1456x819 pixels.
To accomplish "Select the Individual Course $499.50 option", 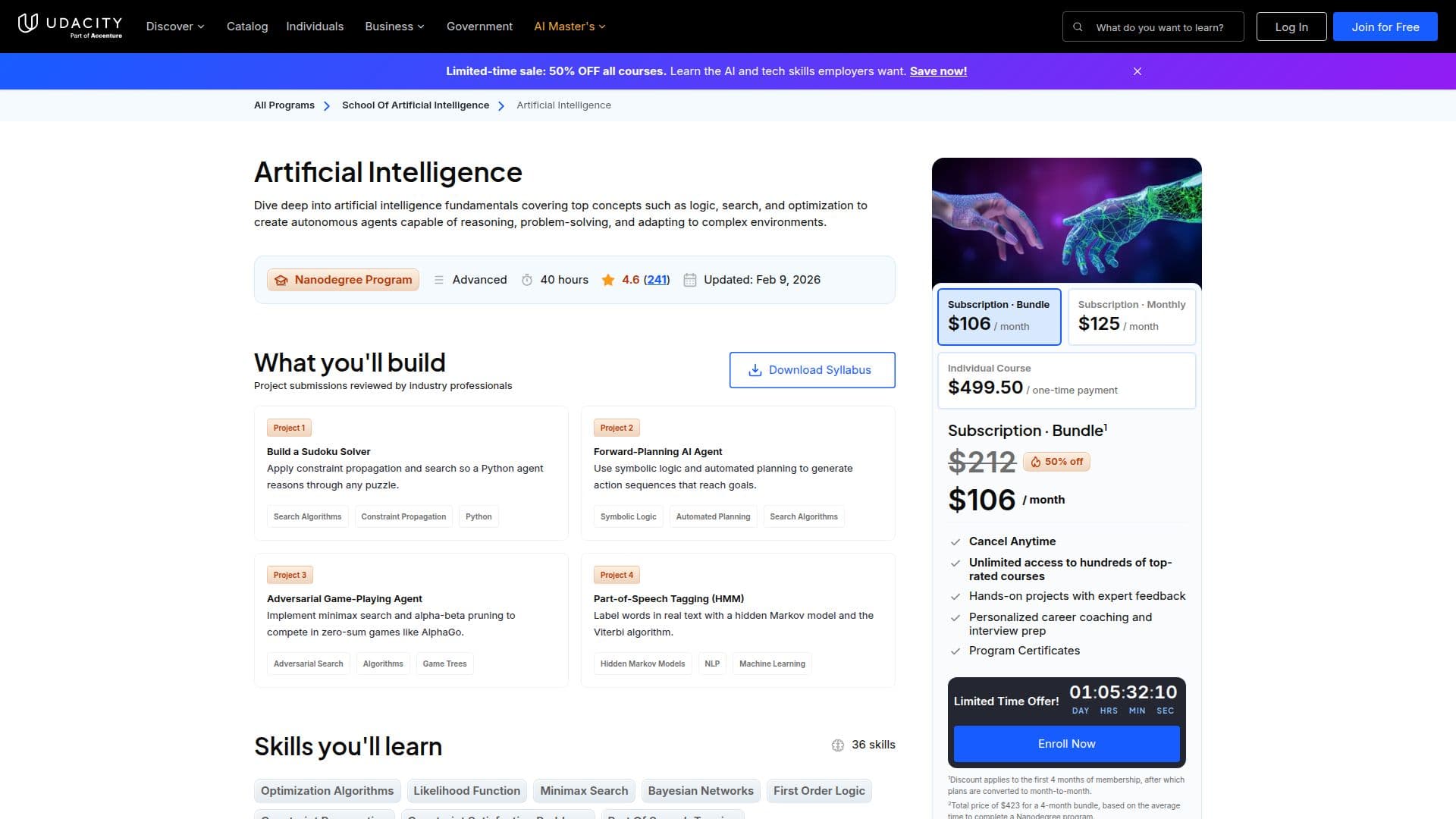I will (1066, 380).
